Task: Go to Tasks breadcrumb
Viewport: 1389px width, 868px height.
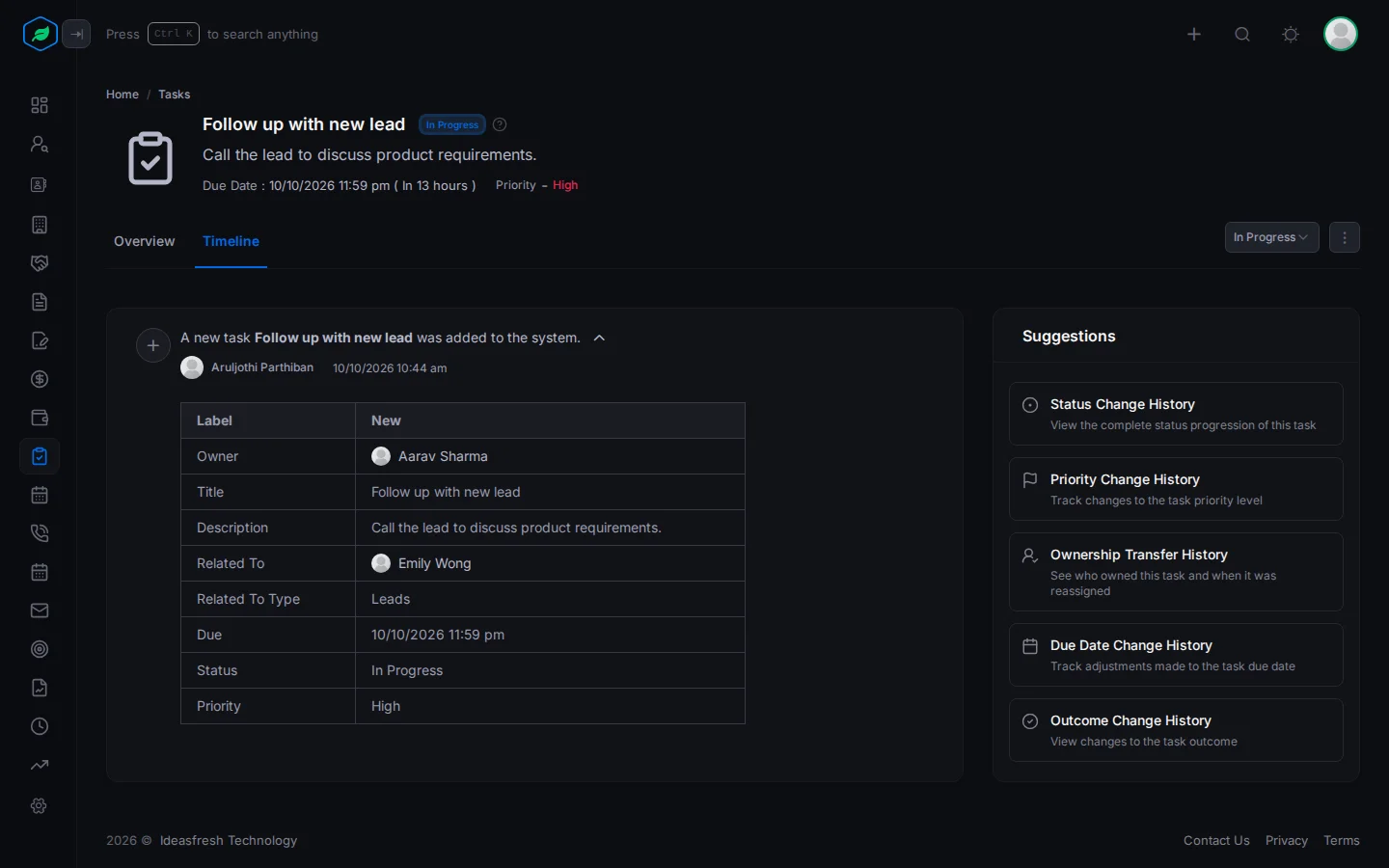Action: pyautogui.click(x=175, y=95)
